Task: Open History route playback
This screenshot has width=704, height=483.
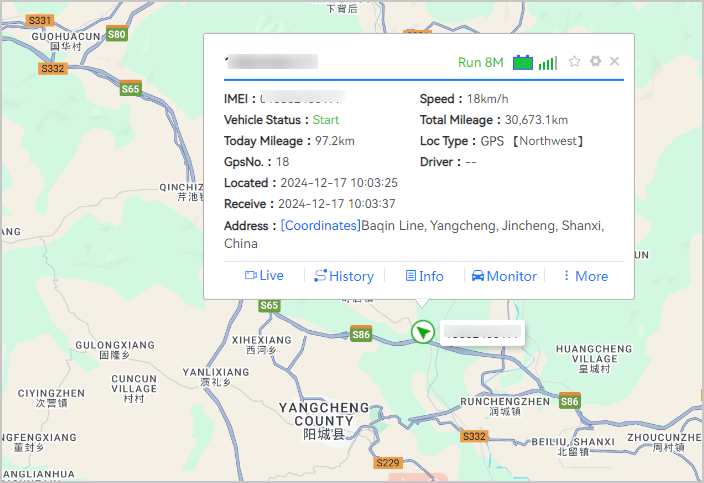Action: pos(343,276)
